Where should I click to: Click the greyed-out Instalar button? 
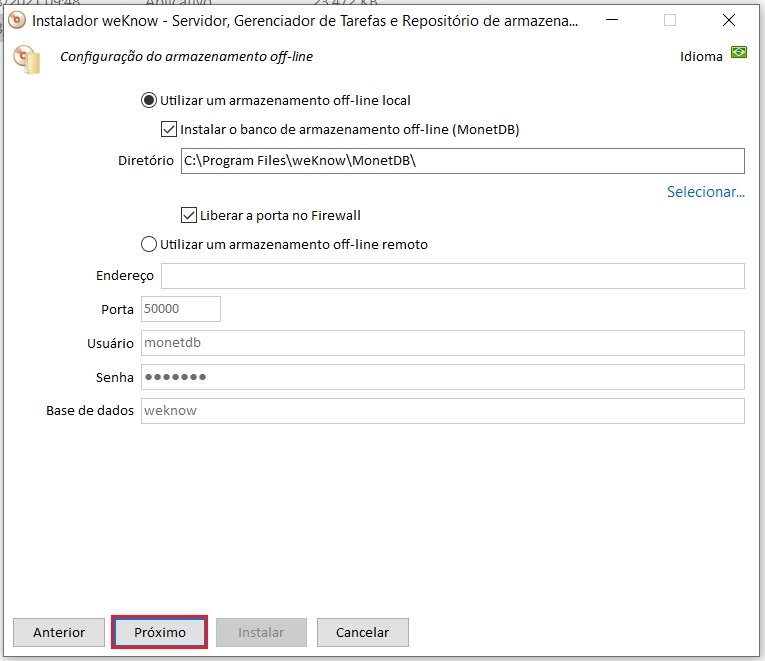261,632
